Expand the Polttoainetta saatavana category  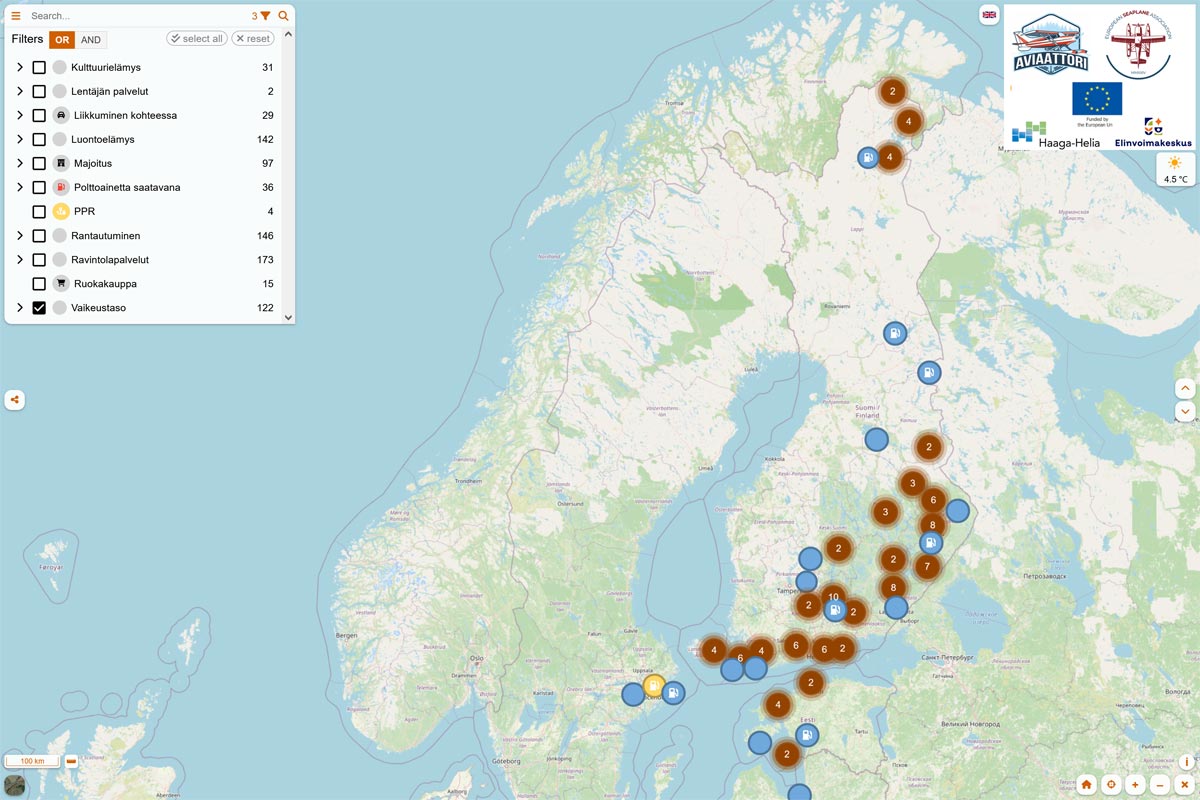[20, 187]
